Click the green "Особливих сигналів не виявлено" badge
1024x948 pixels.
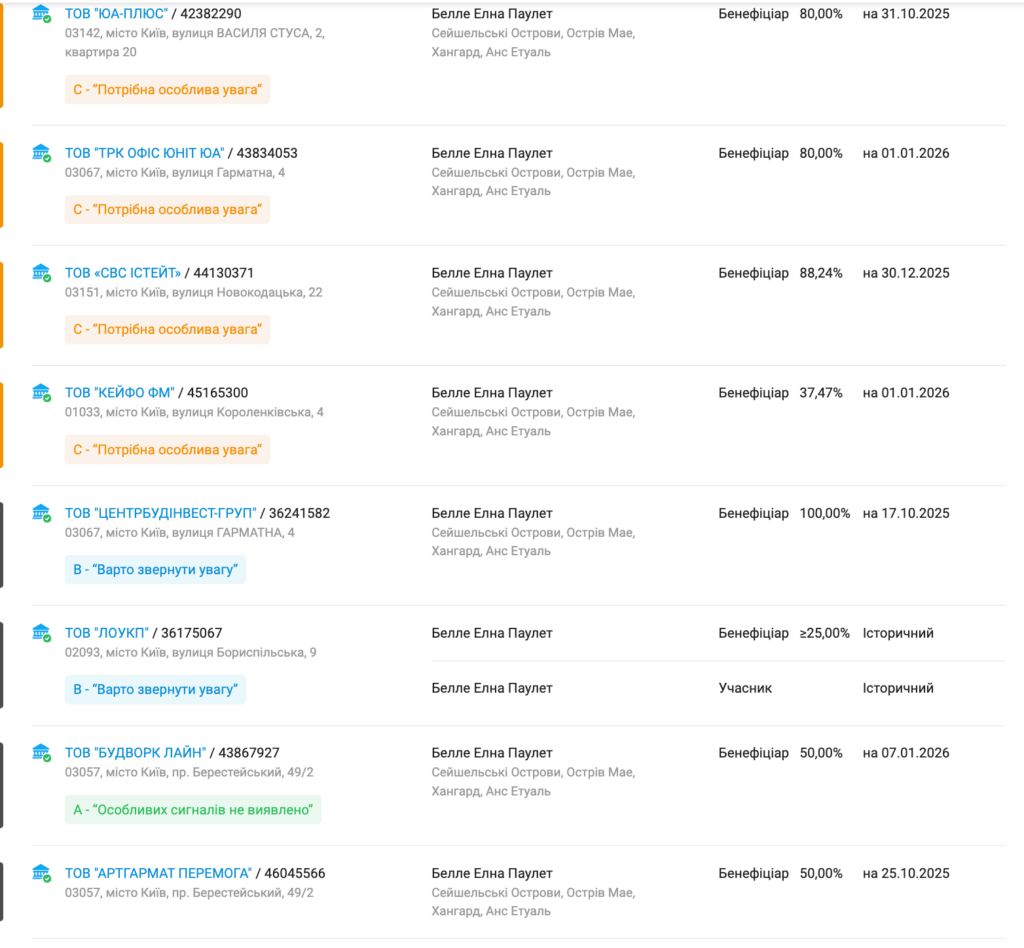[x=193, y=810]
